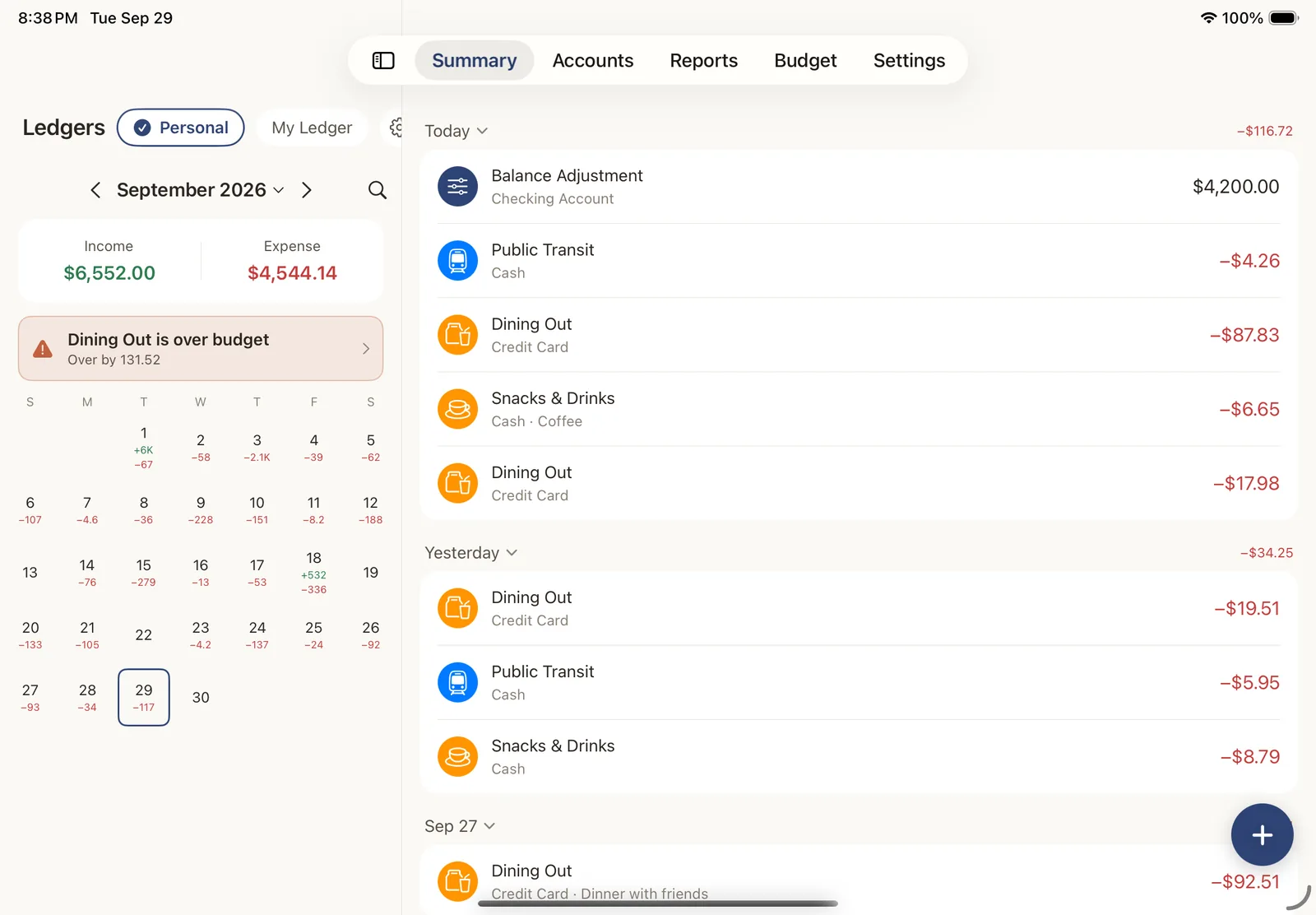The width and height of the screenshot is (1316, 915).
Task: Open the Settings tab
Action: (x=909, y=61)
